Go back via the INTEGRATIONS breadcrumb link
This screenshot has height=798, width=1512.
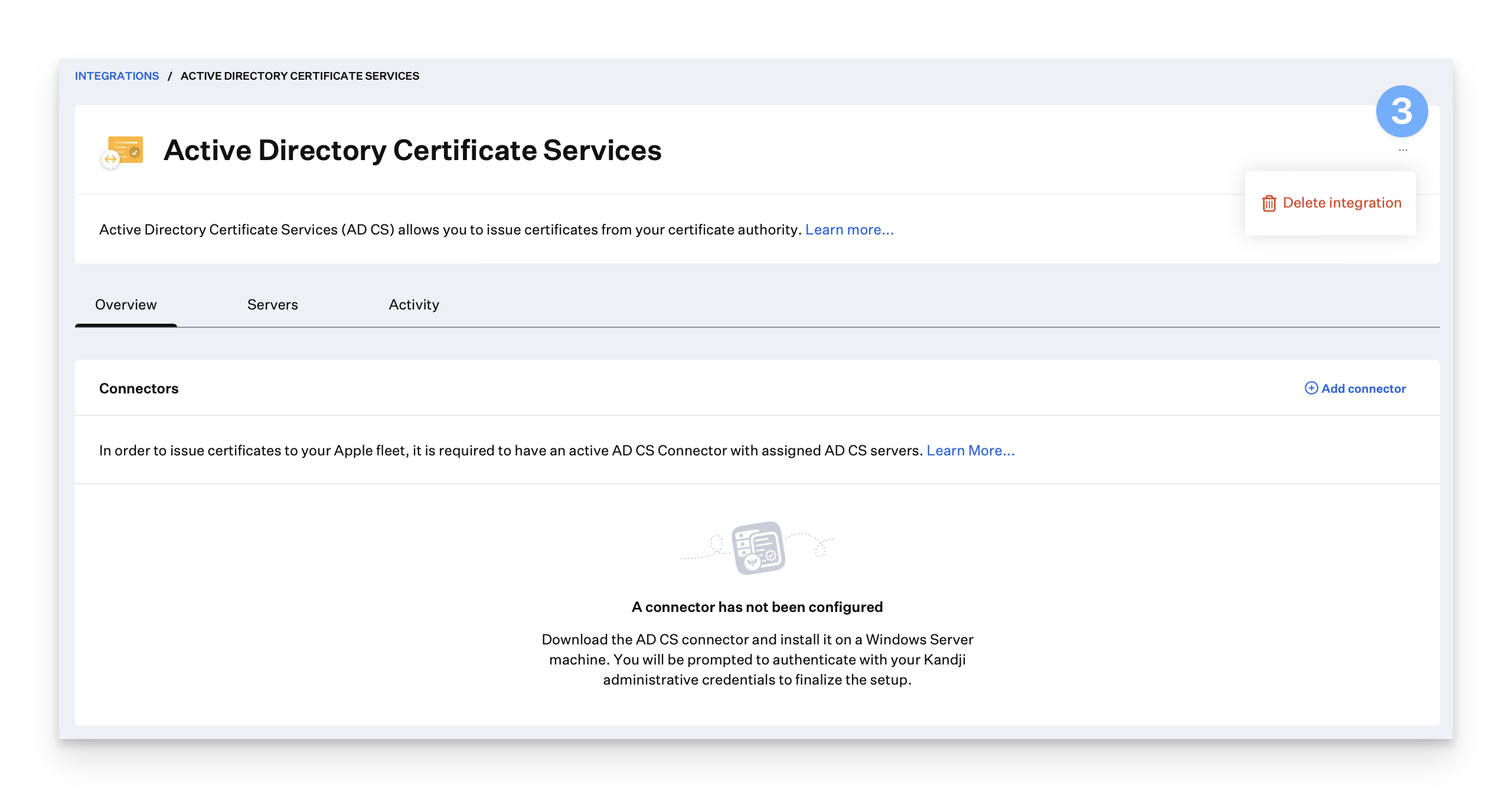click(117, 76)
